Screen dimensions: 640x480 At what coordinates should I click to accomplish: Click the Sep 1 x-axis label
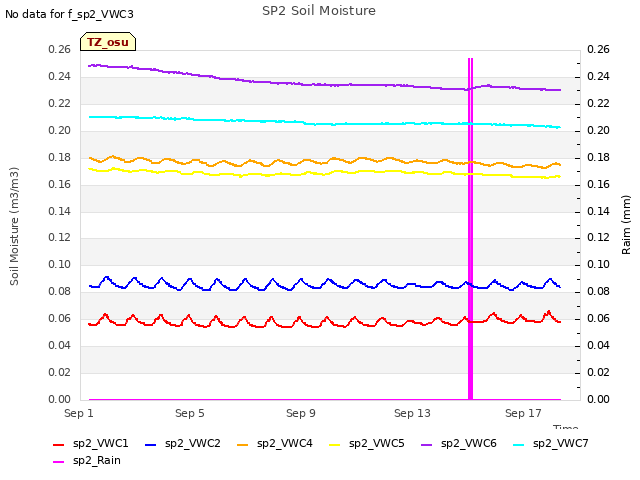pos(79,413)
